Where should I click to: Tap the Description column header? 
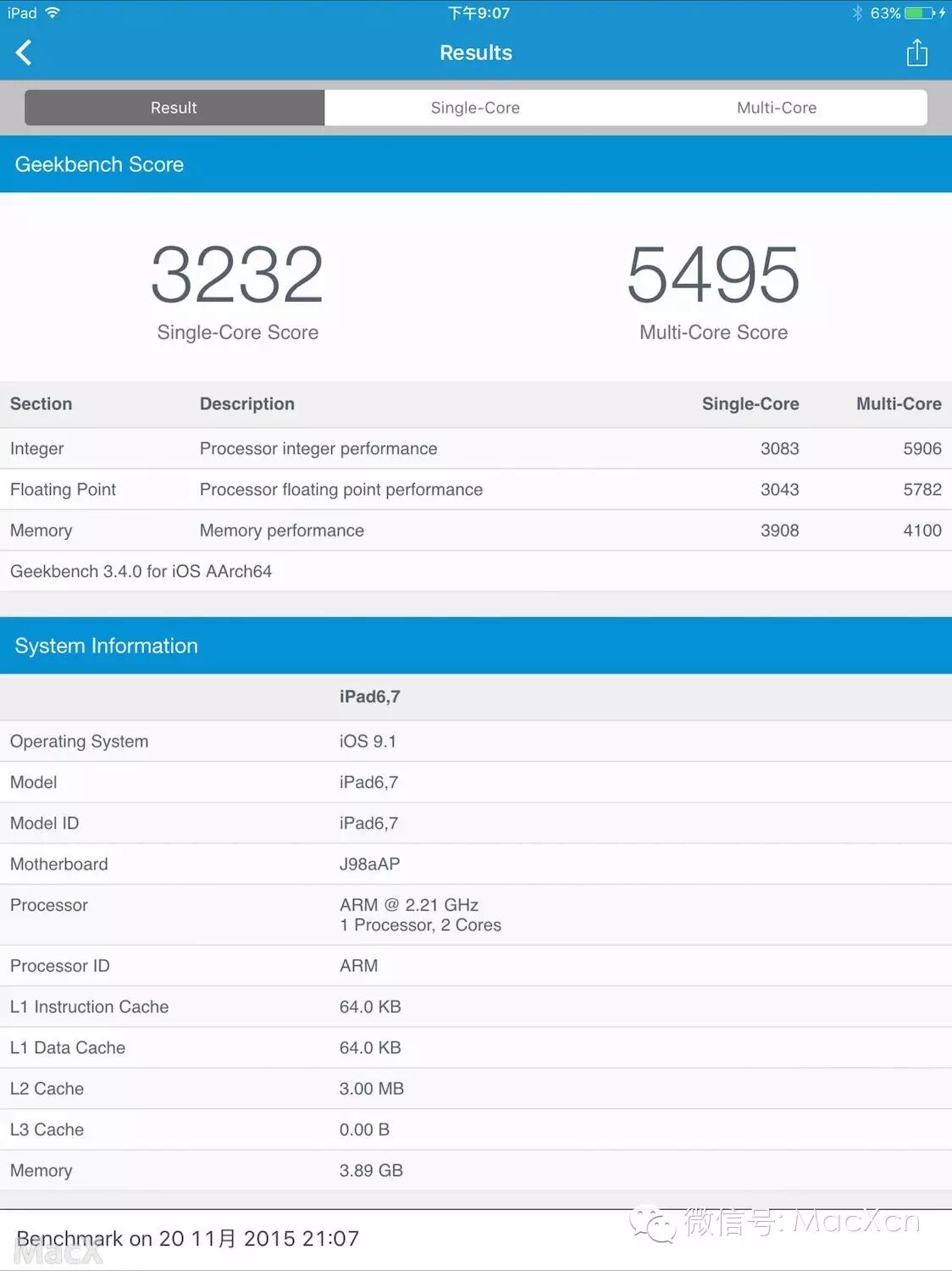(x=247, y=404)
